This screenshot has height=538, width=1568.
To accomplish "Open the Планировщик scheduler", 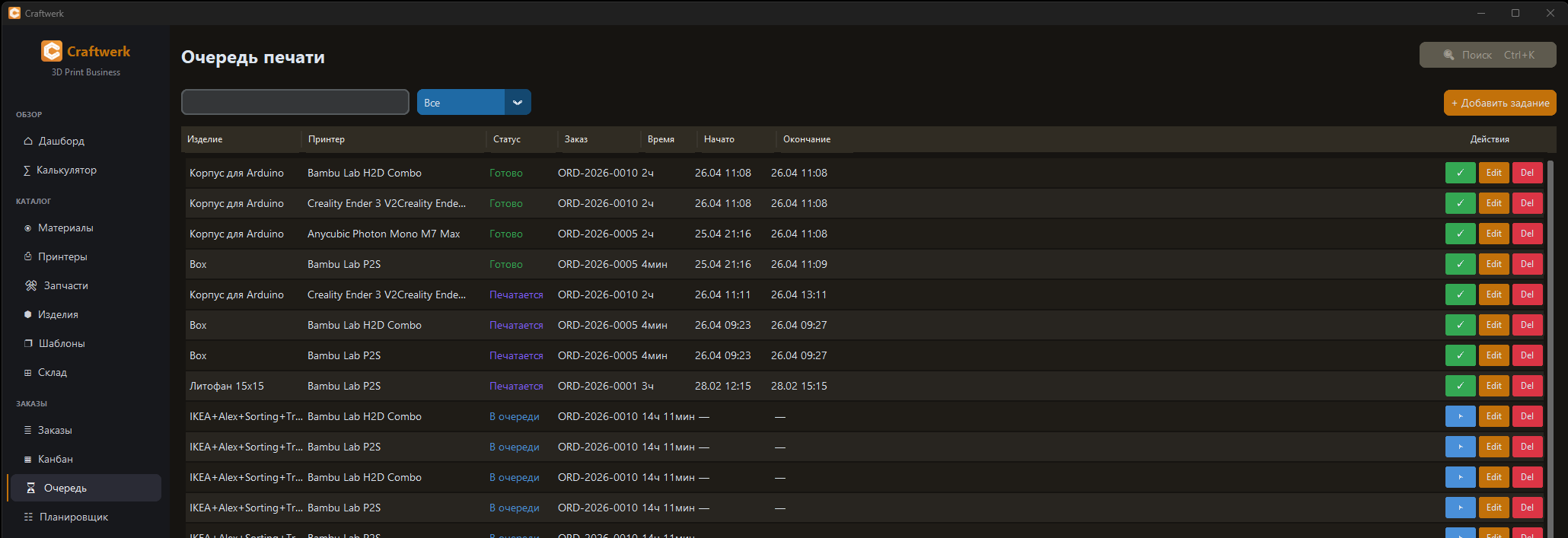I will pos(73,517).
